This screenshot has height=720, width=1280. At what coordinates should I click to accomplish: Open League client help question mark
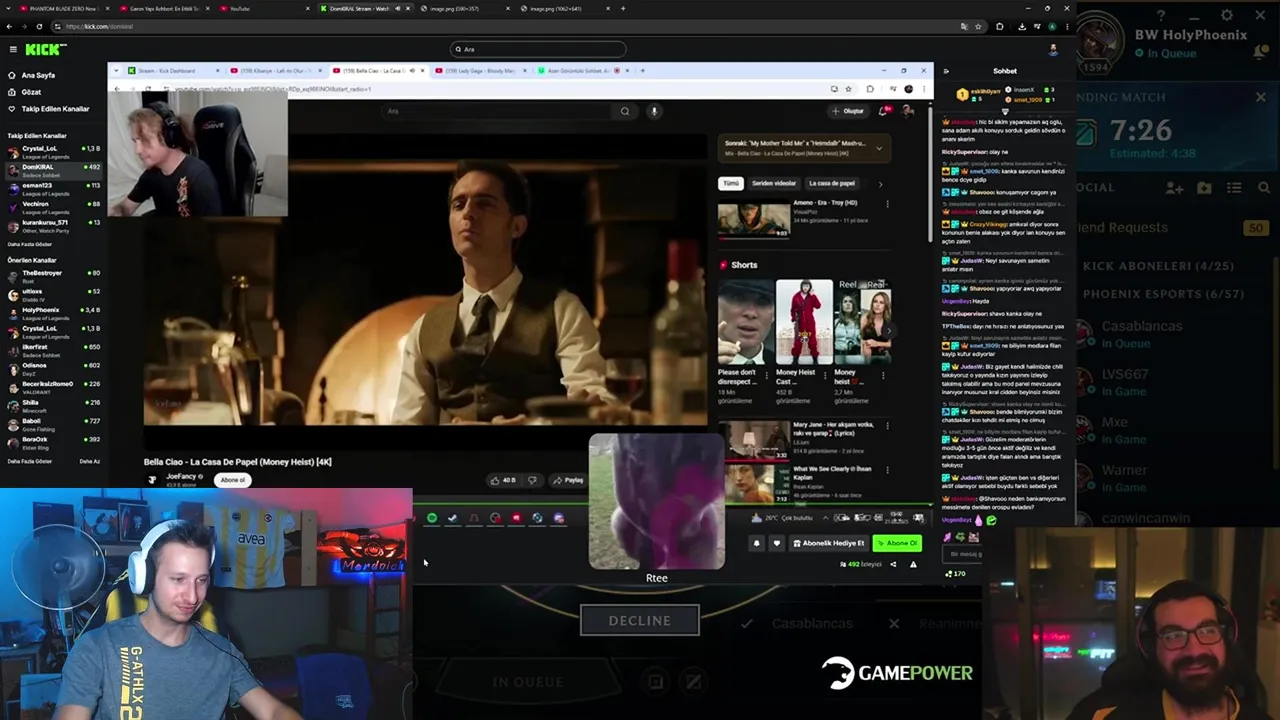(x=1160, y=16)
